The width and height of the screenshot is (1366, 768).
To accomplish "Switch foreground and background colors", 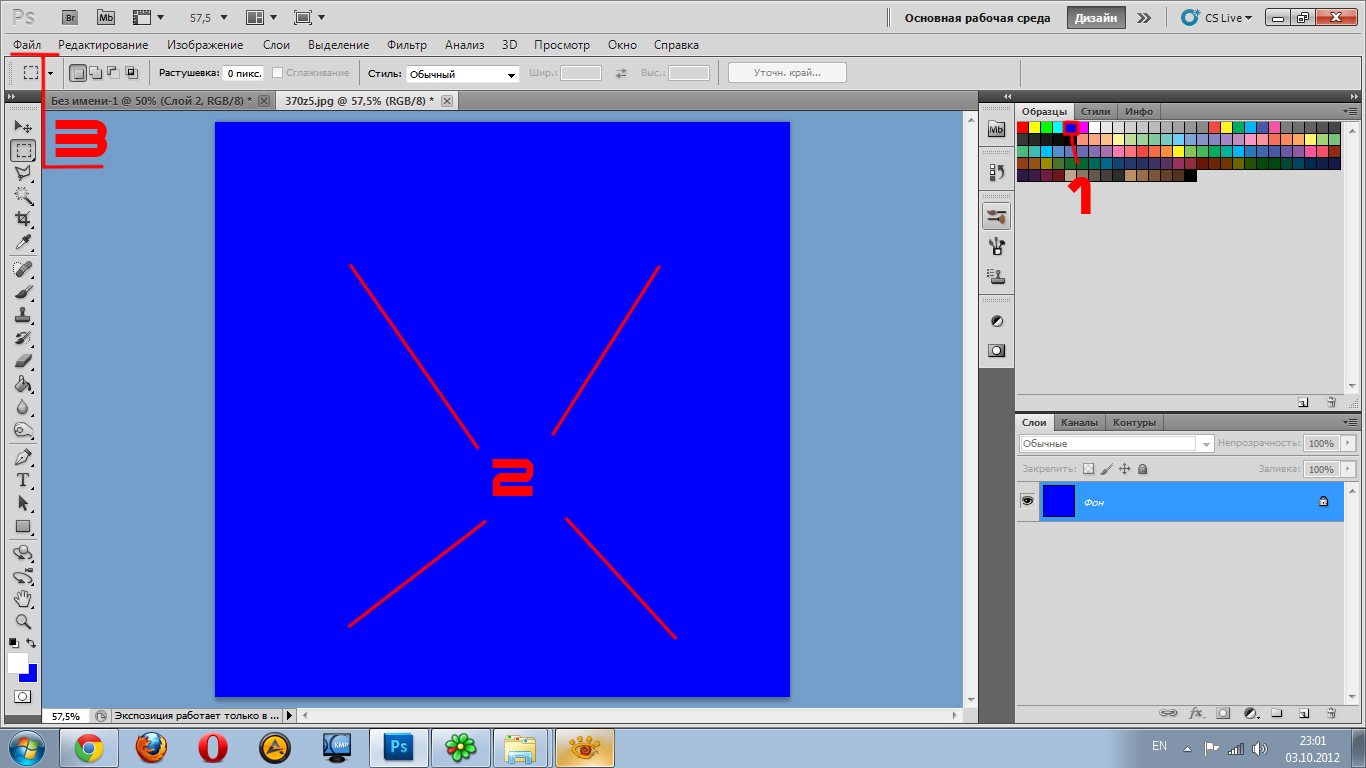I will click(31, 643).
